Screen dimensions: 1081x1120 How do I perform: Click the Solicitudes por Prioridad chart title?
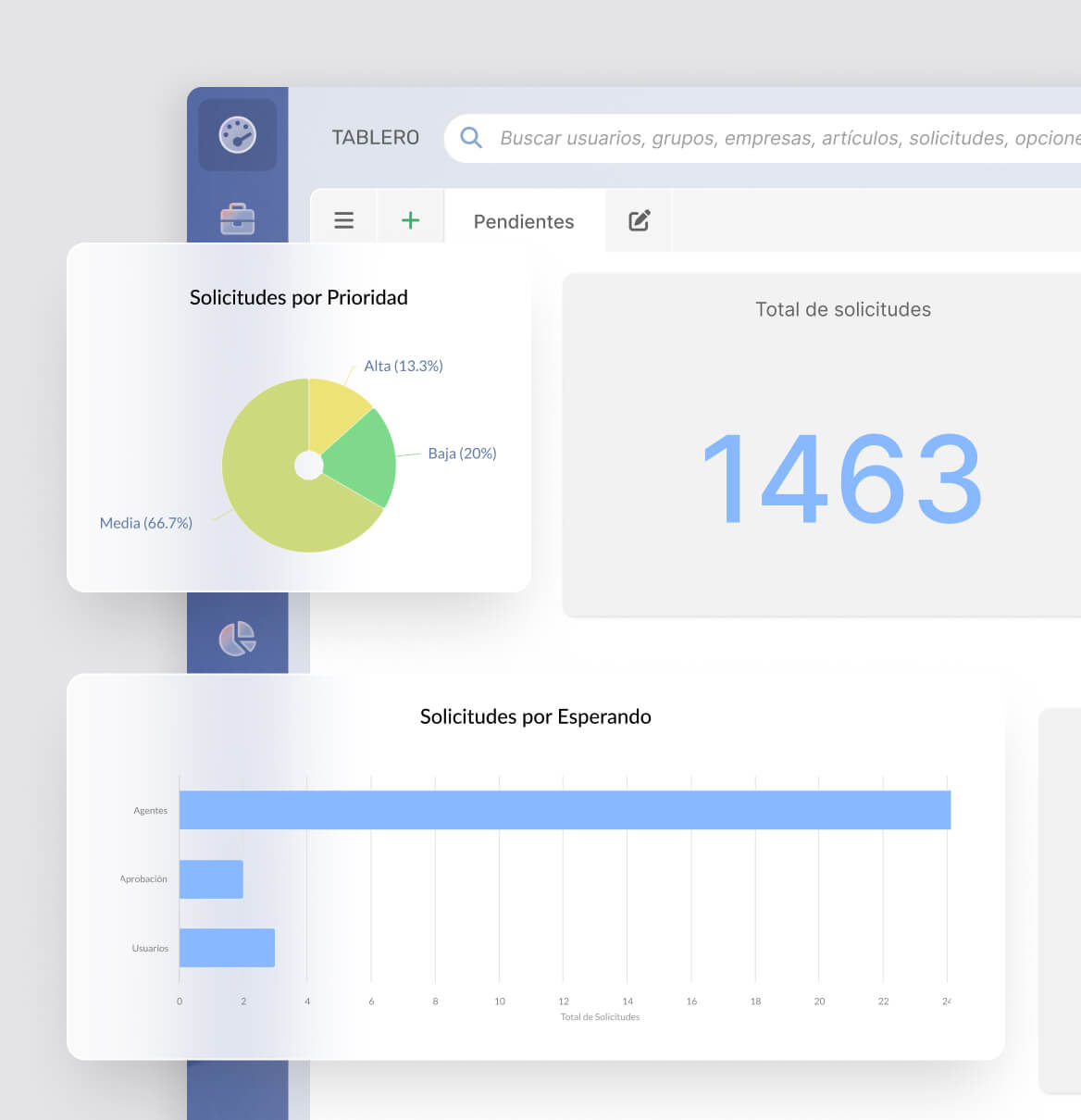coord(298,297)
